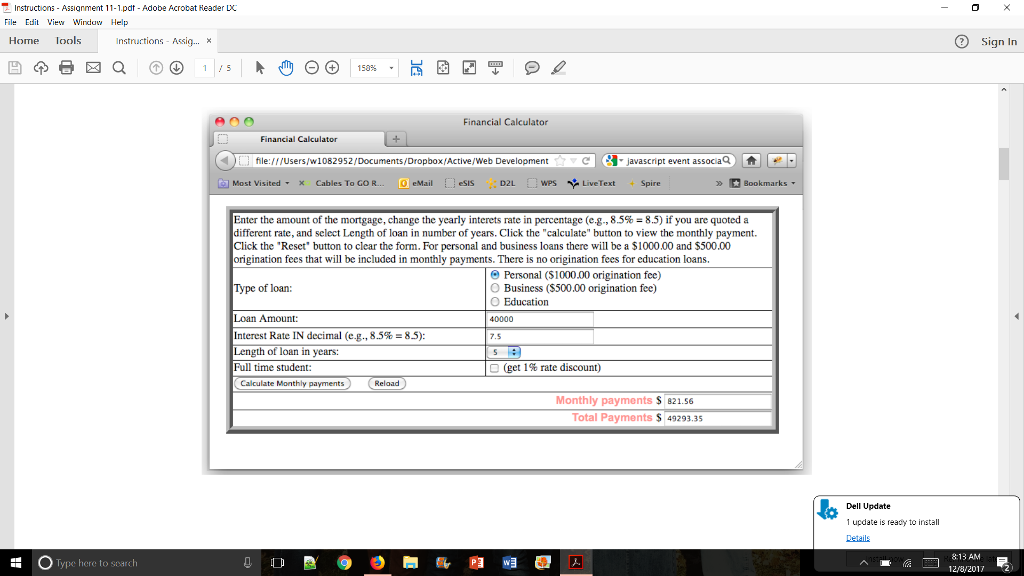1024x576 pixels.
Task: Select the Hand tool in the toolbar
Action: (x=285, y=67)
